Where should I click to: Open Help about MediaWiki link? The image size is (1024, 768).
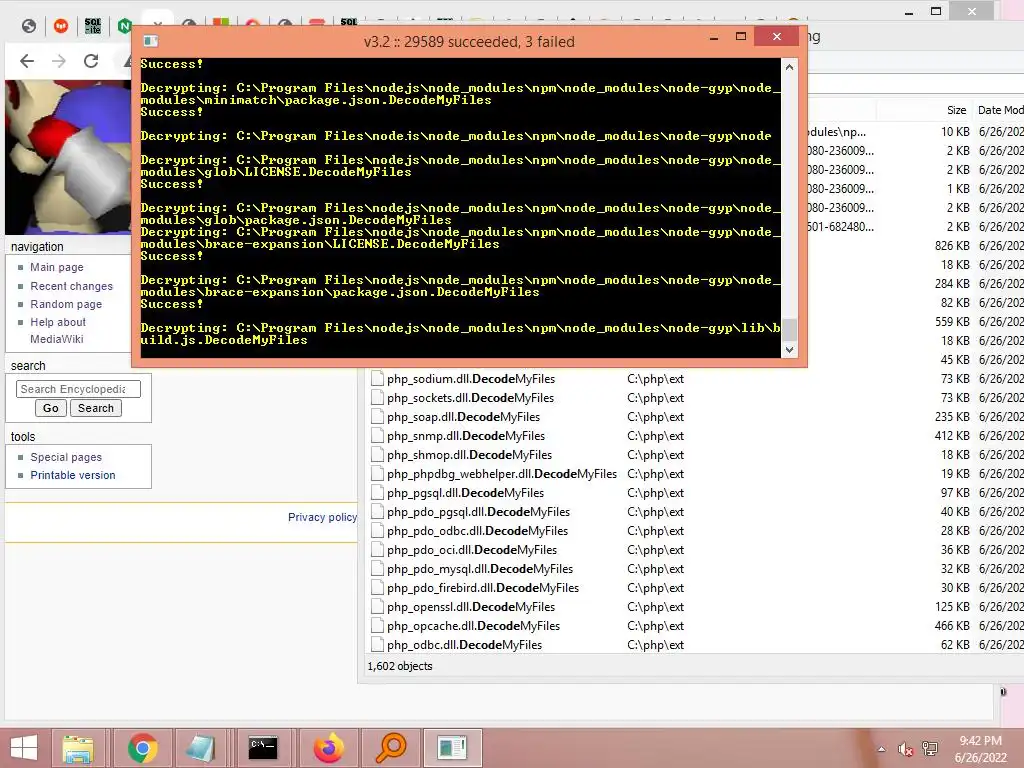(x=57, y=330)
